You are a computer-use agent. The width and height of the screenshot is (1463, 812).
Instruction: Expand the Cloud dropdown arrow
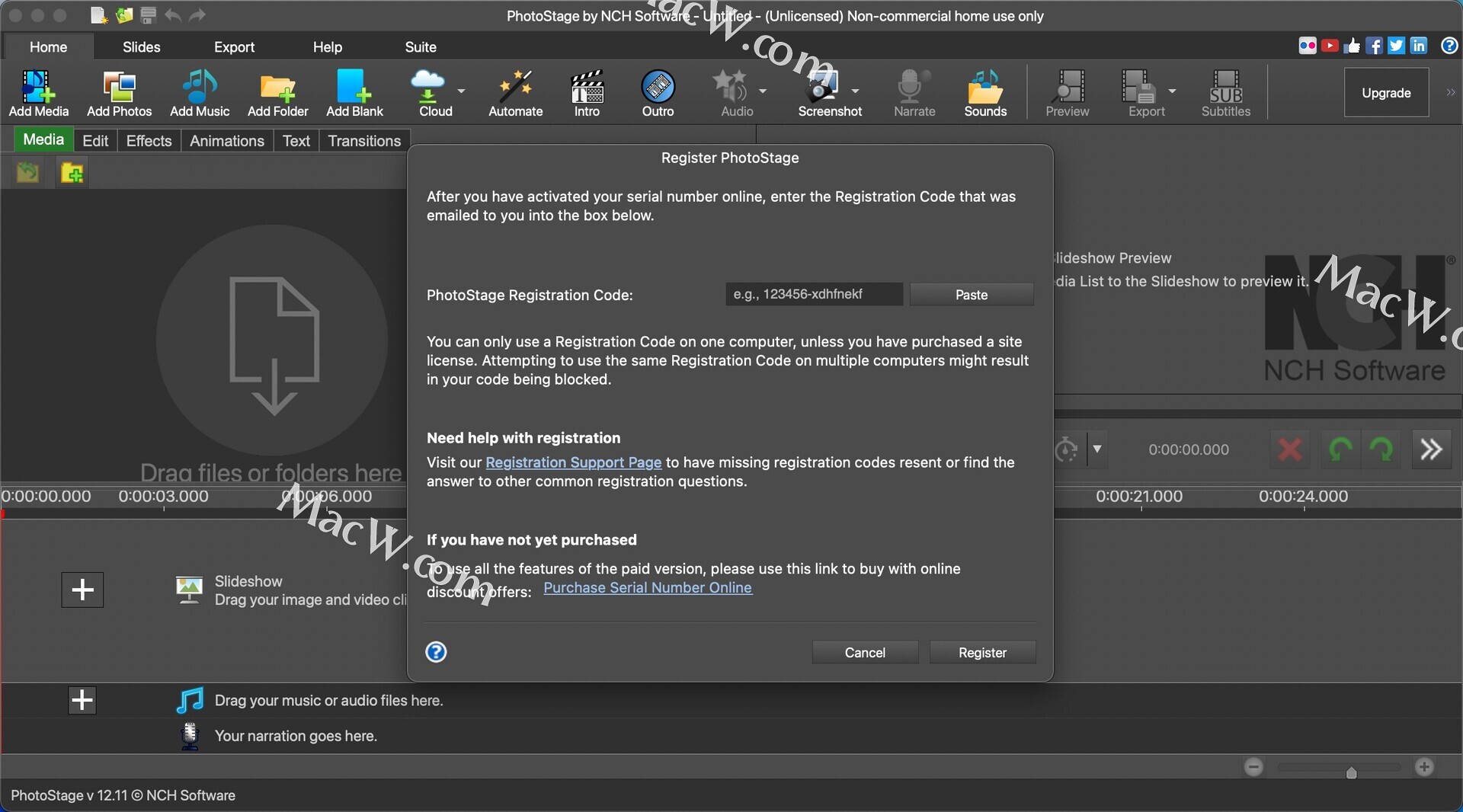pyautogui.click(x=462, y=91)
